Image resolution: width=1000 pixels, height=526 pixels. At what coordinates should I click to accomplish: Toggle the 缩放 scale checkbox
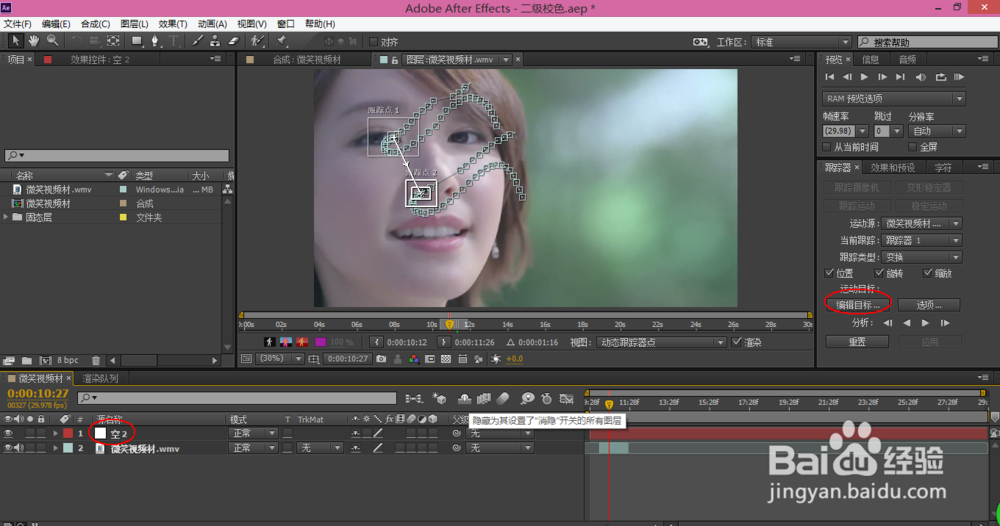[x=927, y=273]
